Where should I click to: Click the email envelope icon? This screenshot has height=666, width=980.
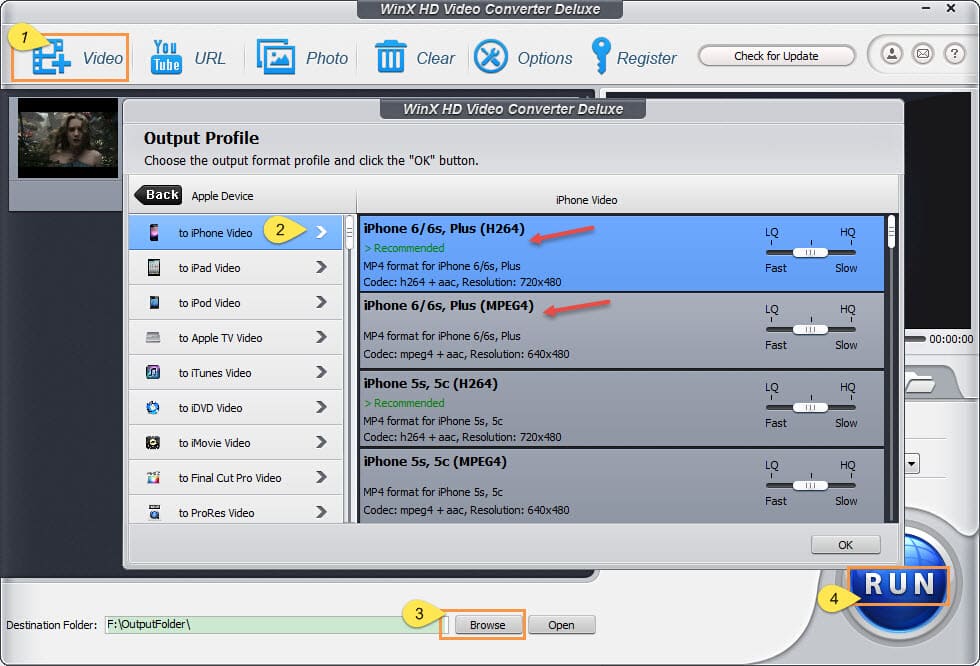pyautogui.click(x=922, y=54)
